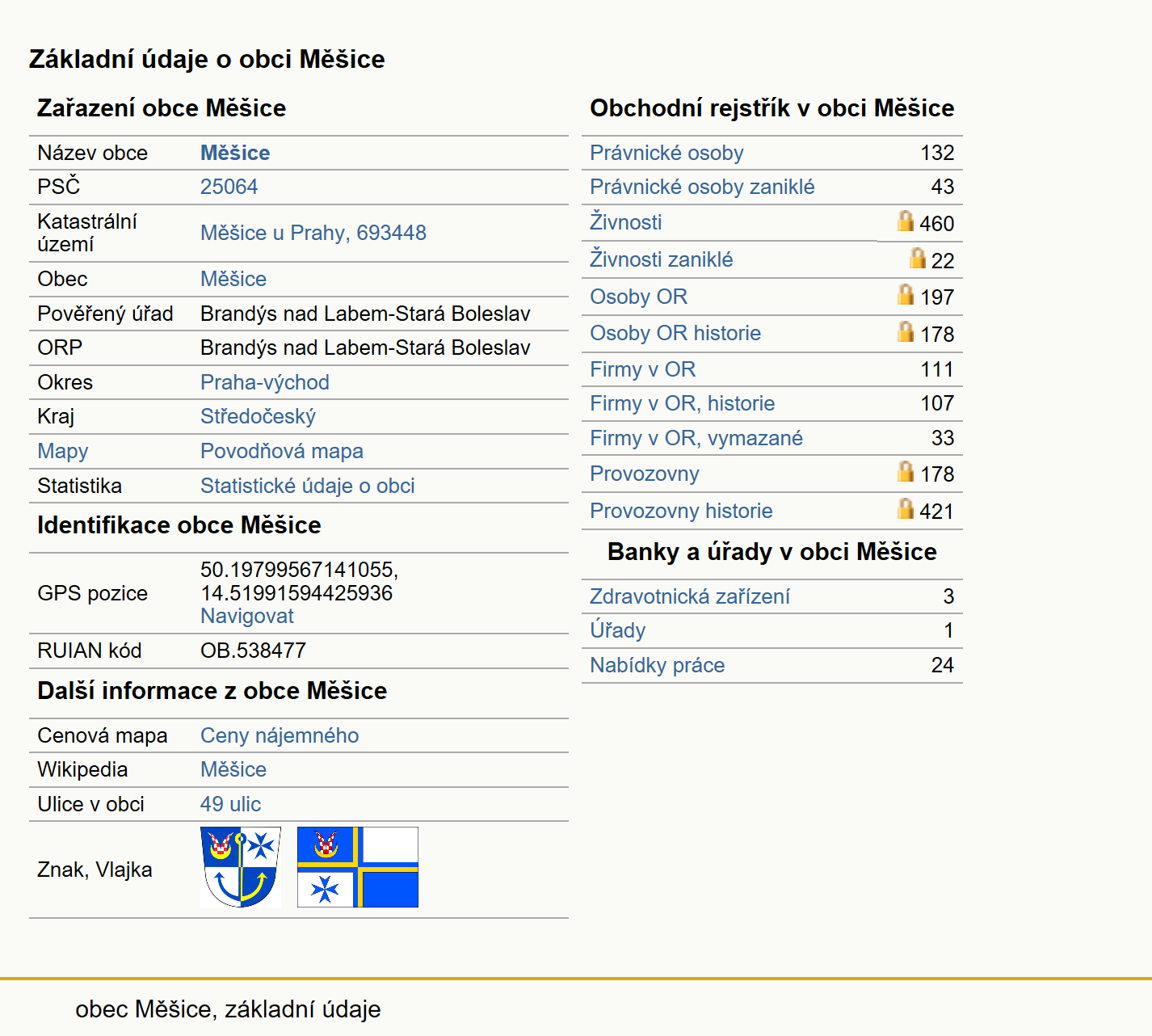Click the Mapy link
This screenshot has height=1036, width=1152.
point(63,451)
